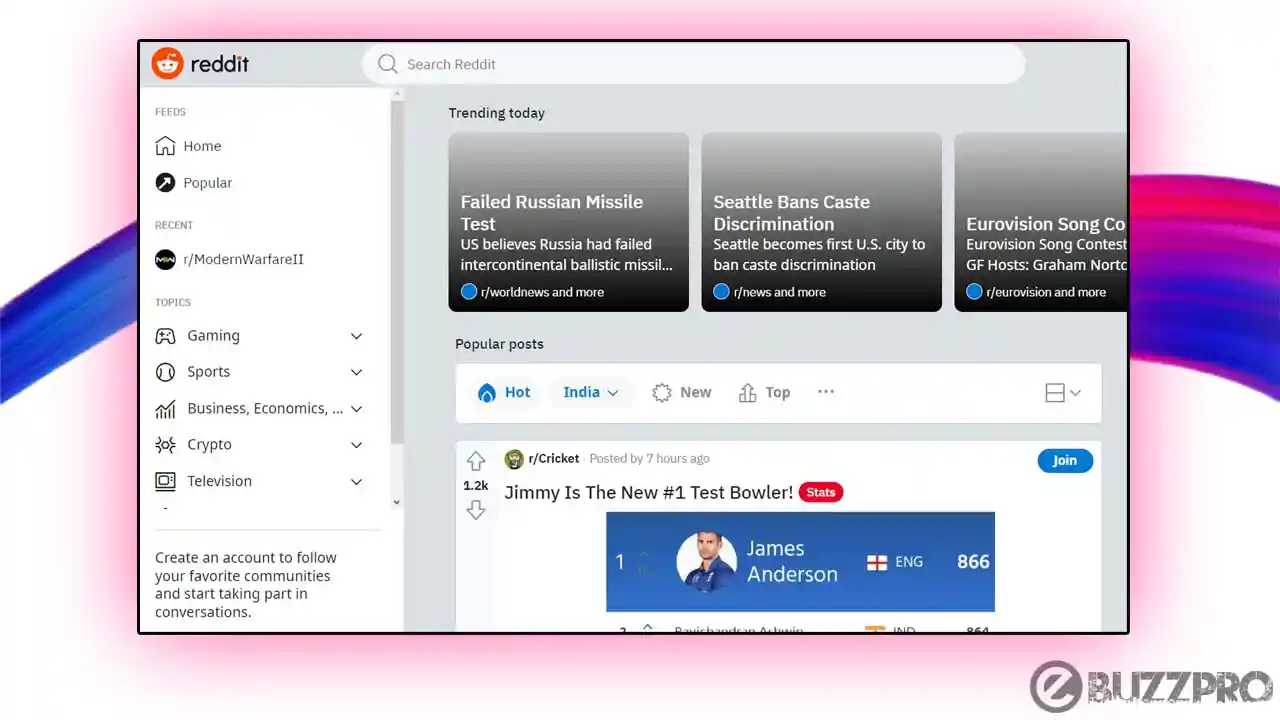Open the India region dropdown
This screenshot has width=1280, height=720.
[590, 392]
